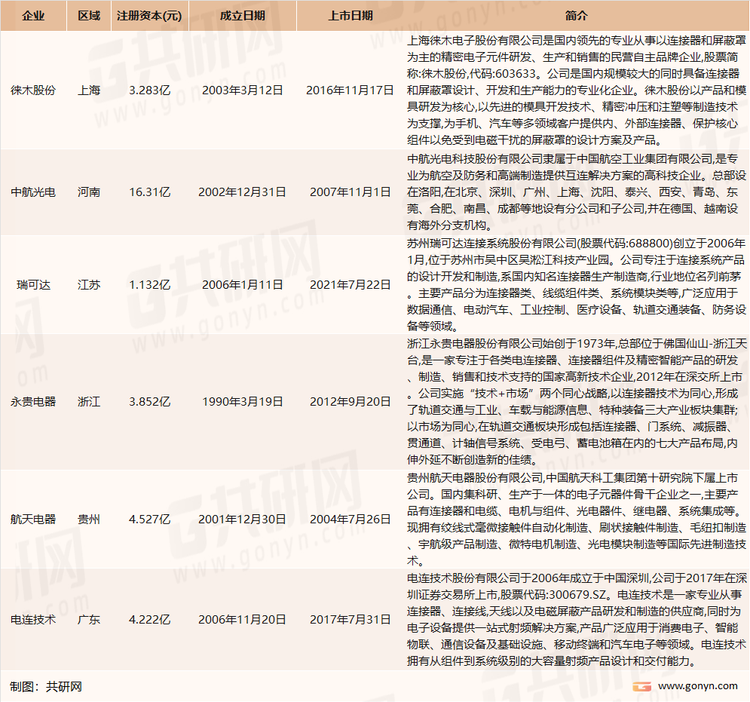This screenshot has height=702, width=750.
Task: Click the 区域 column header
Action: click(89, 16)
